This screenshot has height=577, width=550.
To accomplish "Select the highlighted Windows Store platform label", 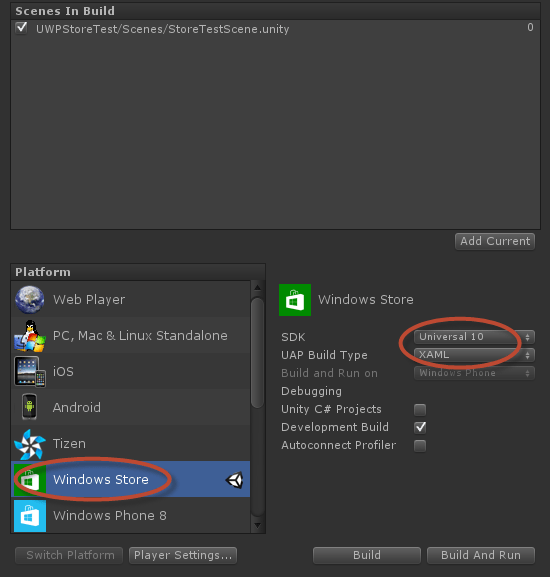I will pyautogui.click(x=101, y=479).
